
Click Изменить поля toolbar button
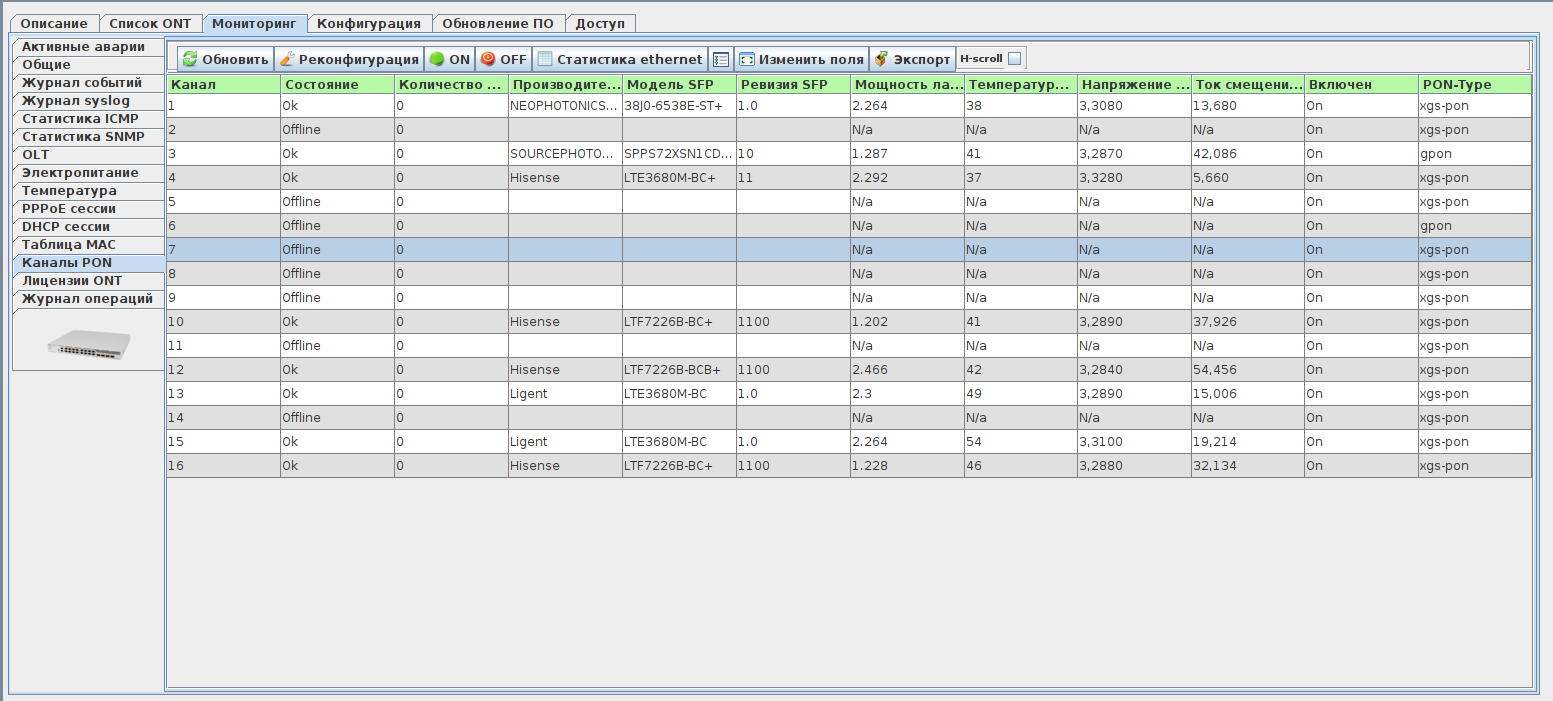(x=800, y=59)
